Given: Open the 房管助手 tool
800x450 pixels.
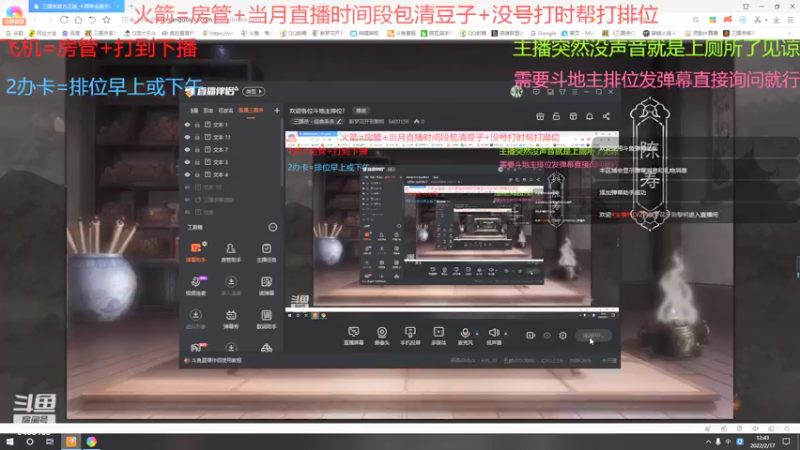Looking at the screenshot, I should (x=231, y=253).
